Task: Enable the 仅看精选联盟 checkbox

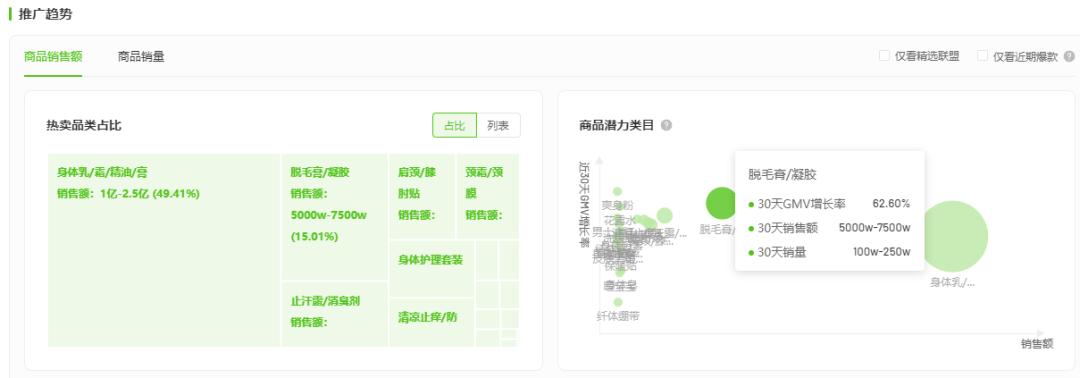Action: (x=884, y=56)
